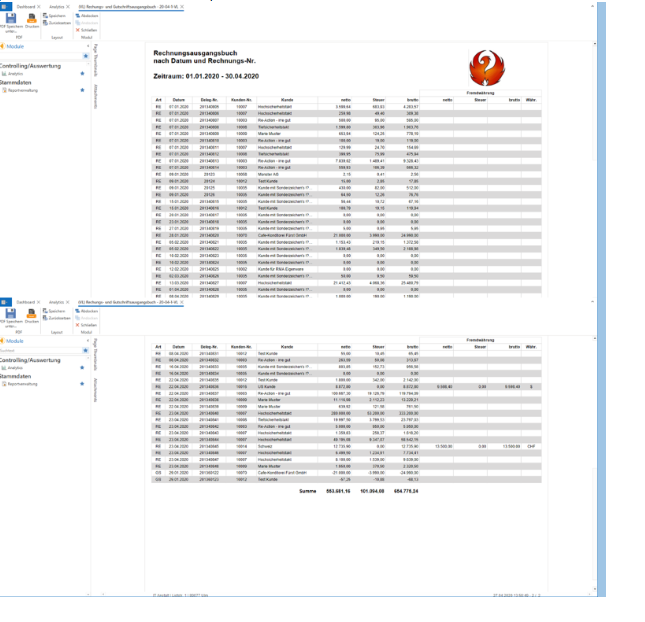
Task: Click the Suchtext search field in lower sidebar
Action: 38,351
